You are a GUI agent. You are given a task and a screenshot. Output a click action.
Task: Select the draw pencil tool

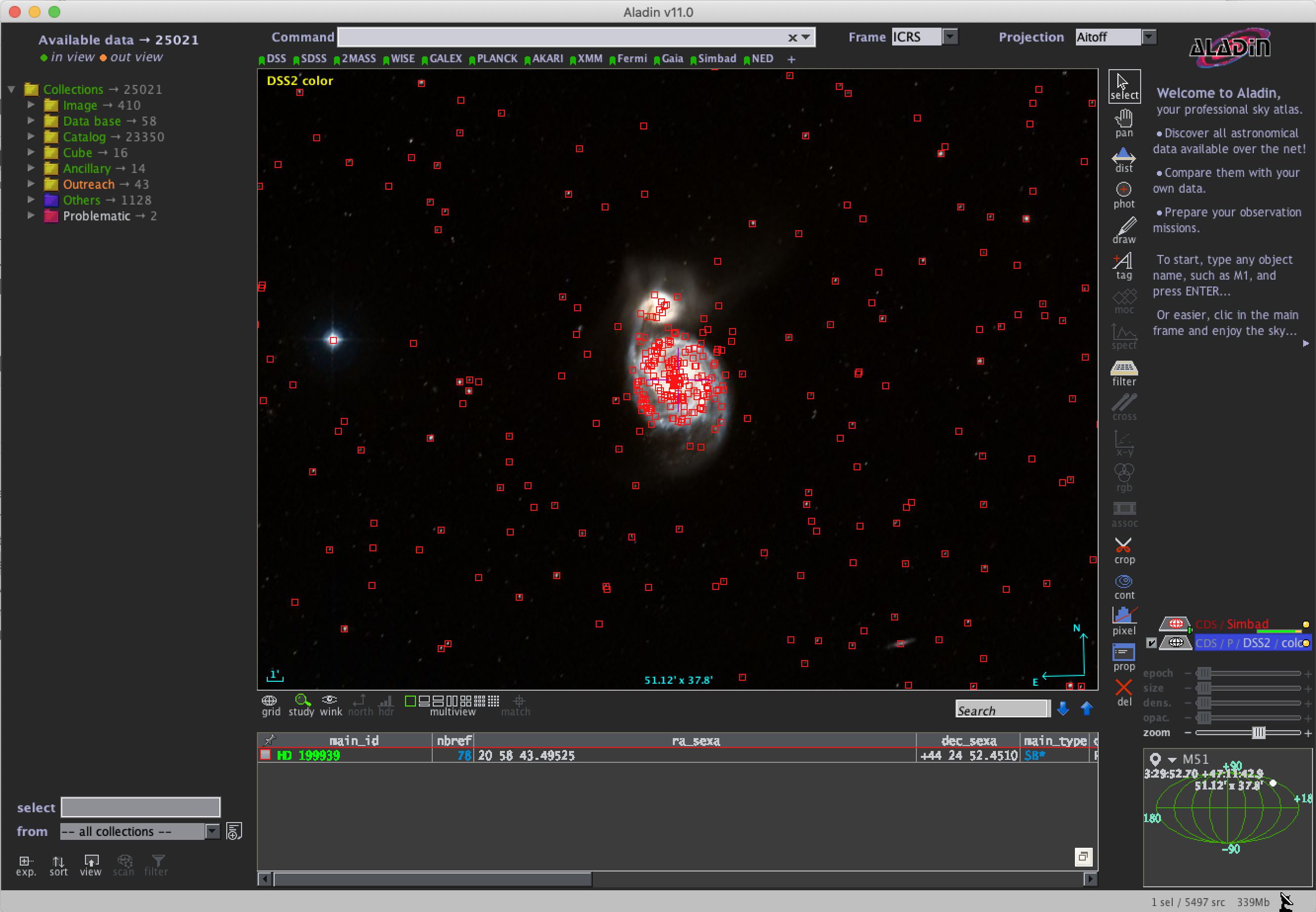point(1124,230)
